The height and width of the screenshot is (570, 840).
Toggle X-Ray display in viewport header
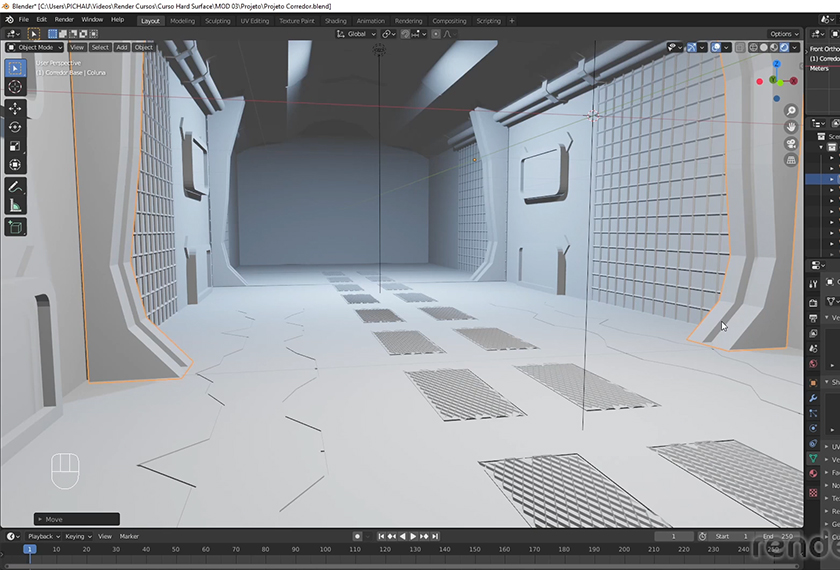pos(741,47)
